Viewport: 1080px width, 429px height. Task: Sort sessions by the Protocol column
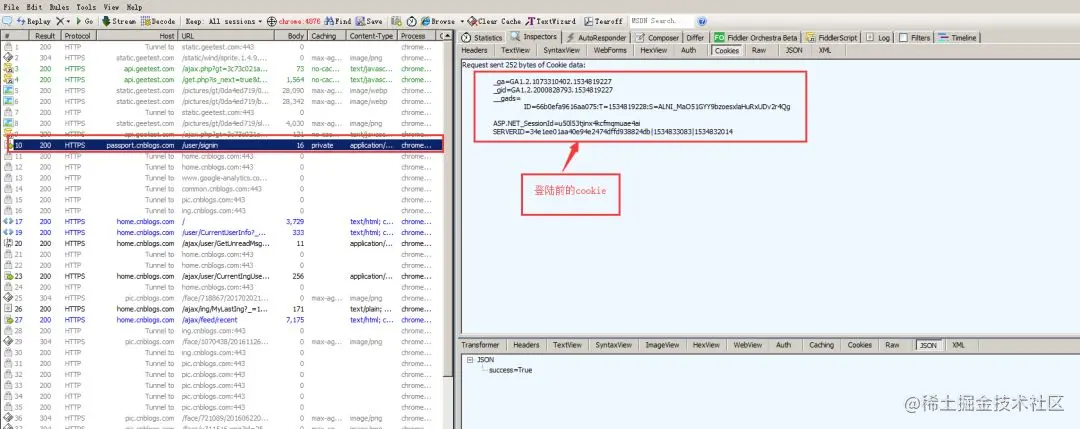pyautogui.click(x=79, y=36)
